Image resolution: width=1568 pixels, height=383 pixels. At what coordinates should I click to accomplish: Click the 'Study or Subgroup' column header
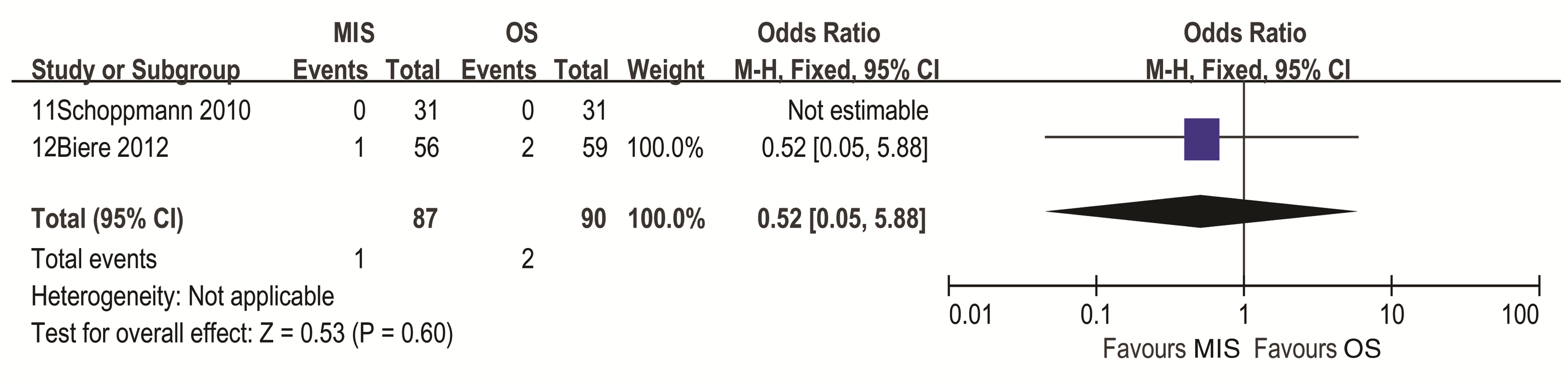tap(135, 71)
